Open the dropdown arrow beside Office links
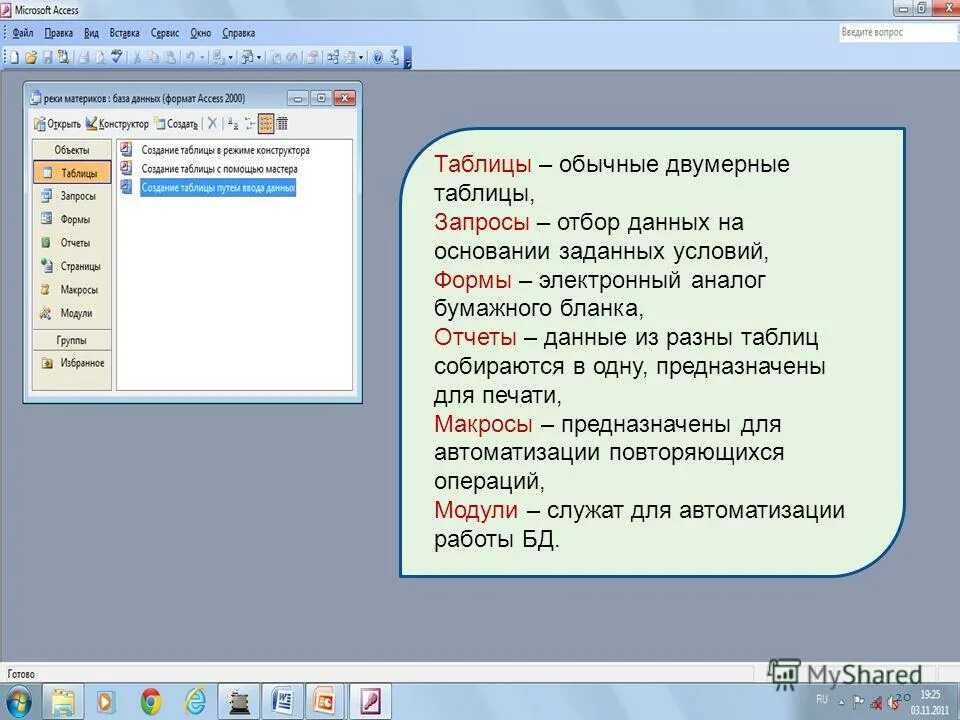 (x=230, y=58)
